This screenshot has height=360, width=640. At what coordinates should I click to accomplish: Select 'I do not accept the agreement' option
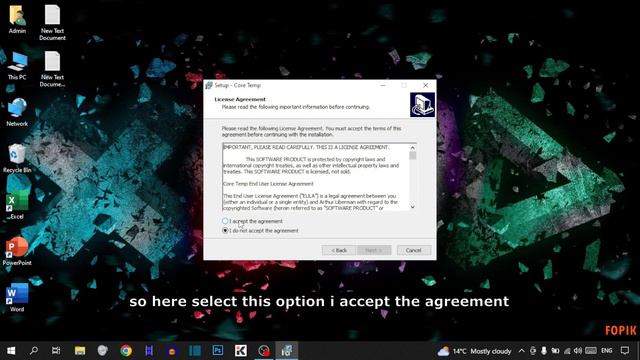pos(225,231)
